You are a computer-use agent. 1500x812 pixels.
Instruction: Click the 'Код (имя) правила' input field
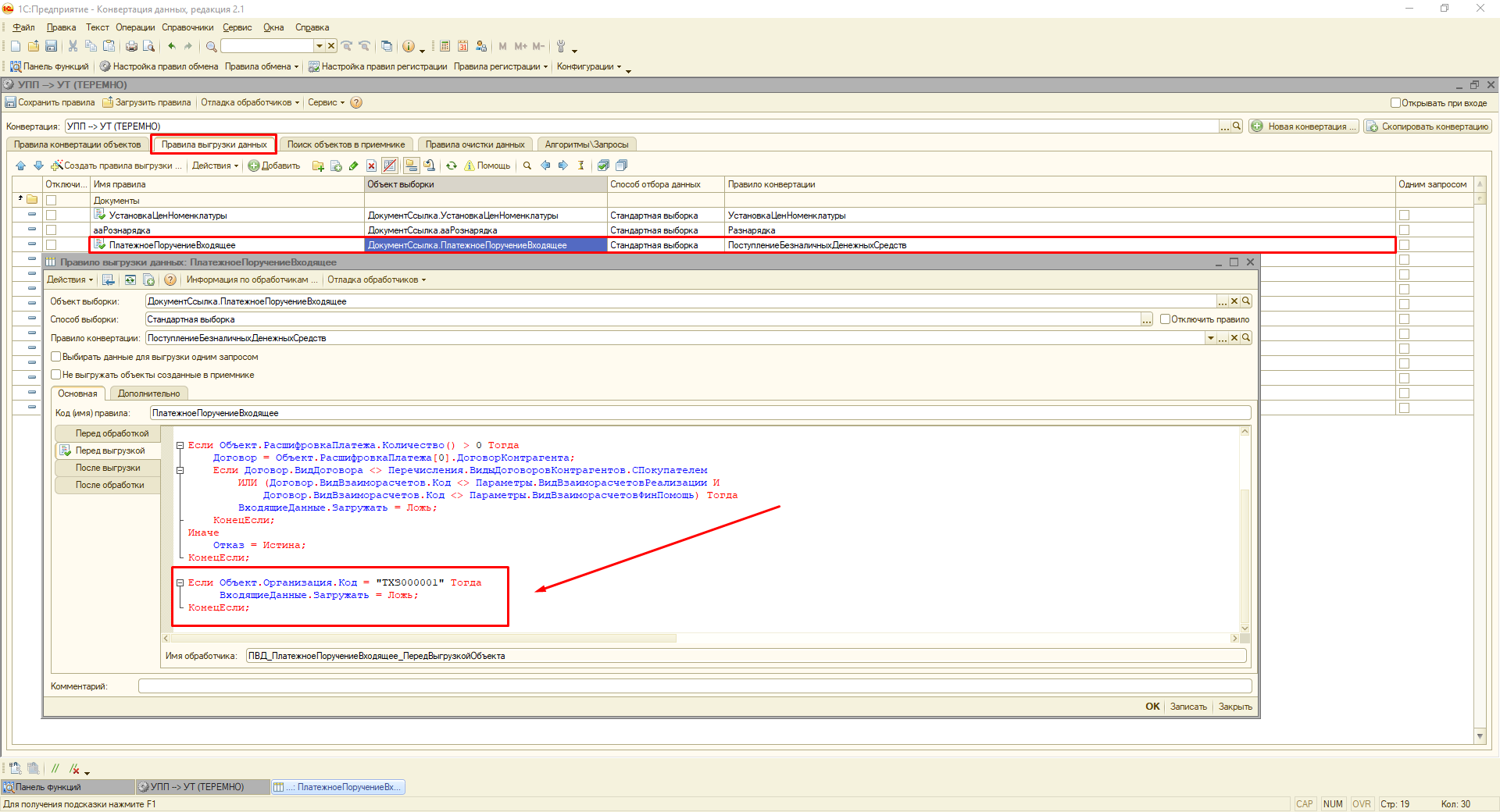[700, 413]
